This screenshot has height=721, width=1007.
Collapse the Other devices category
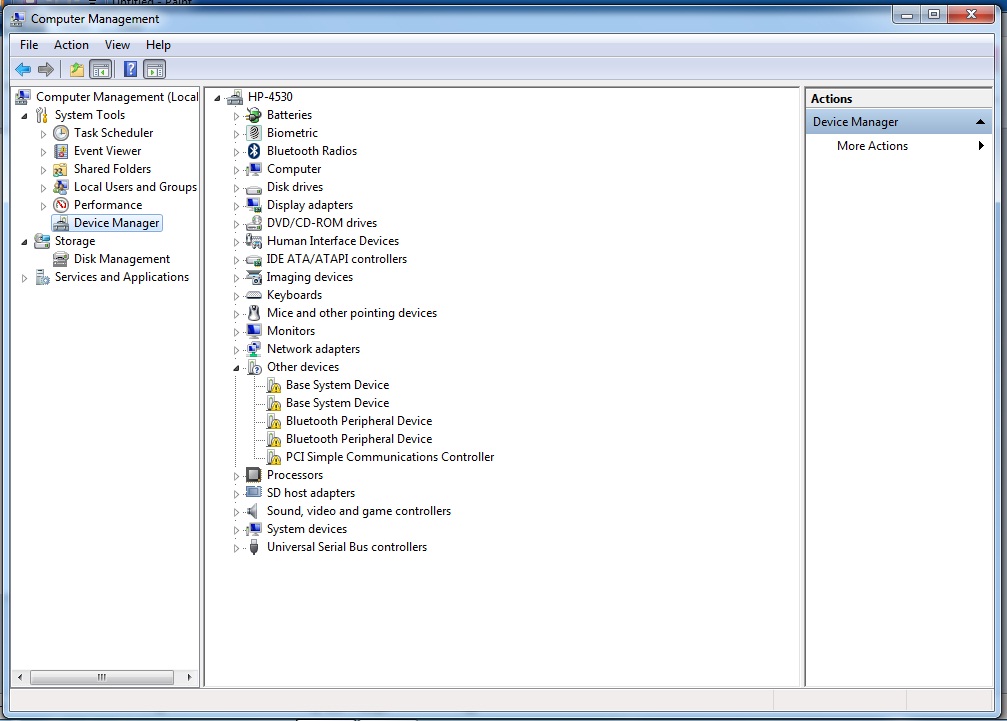coord(235,367)
